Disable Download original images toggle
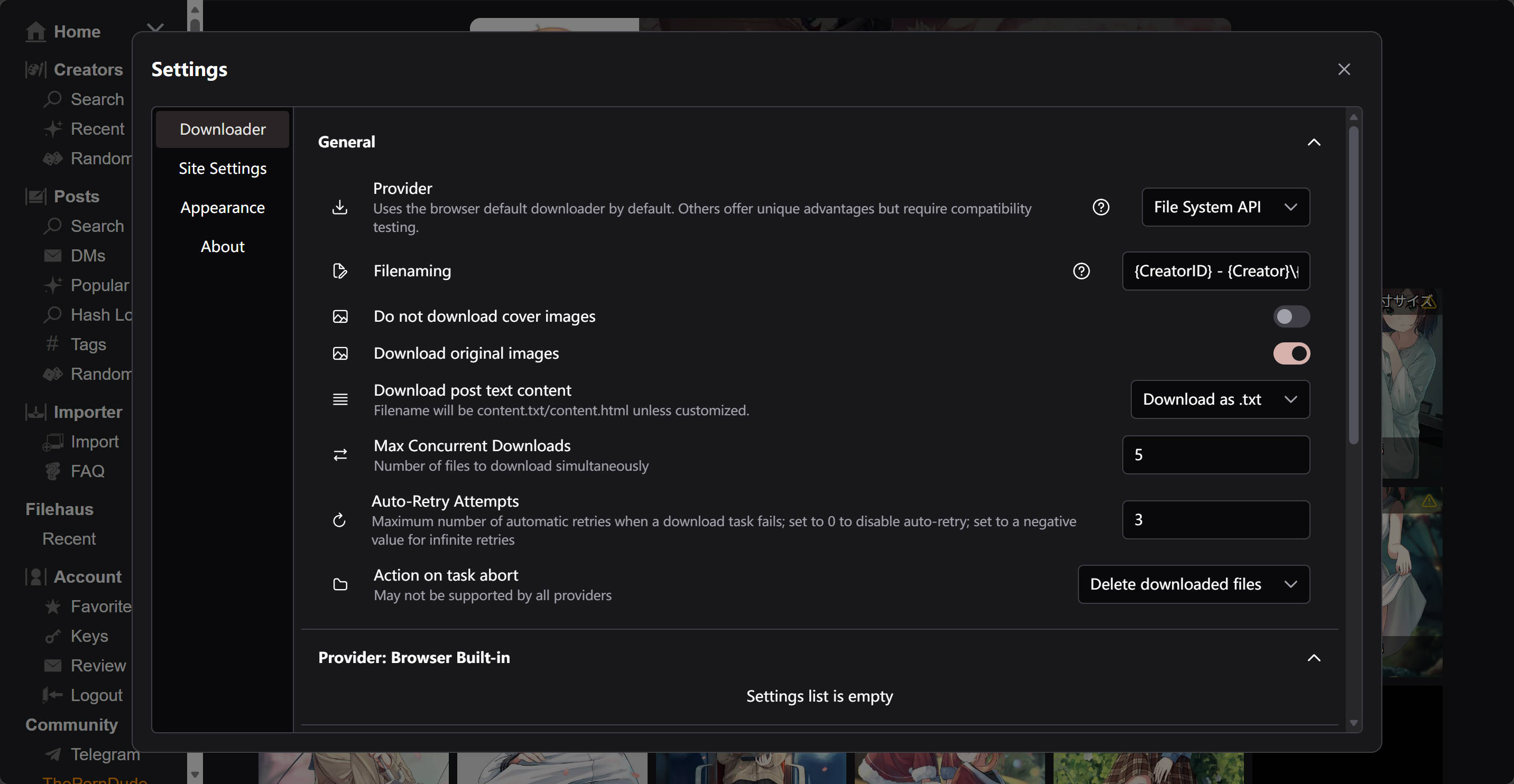This screenshot has height=784, width=1514. [x=1291, y=353]
